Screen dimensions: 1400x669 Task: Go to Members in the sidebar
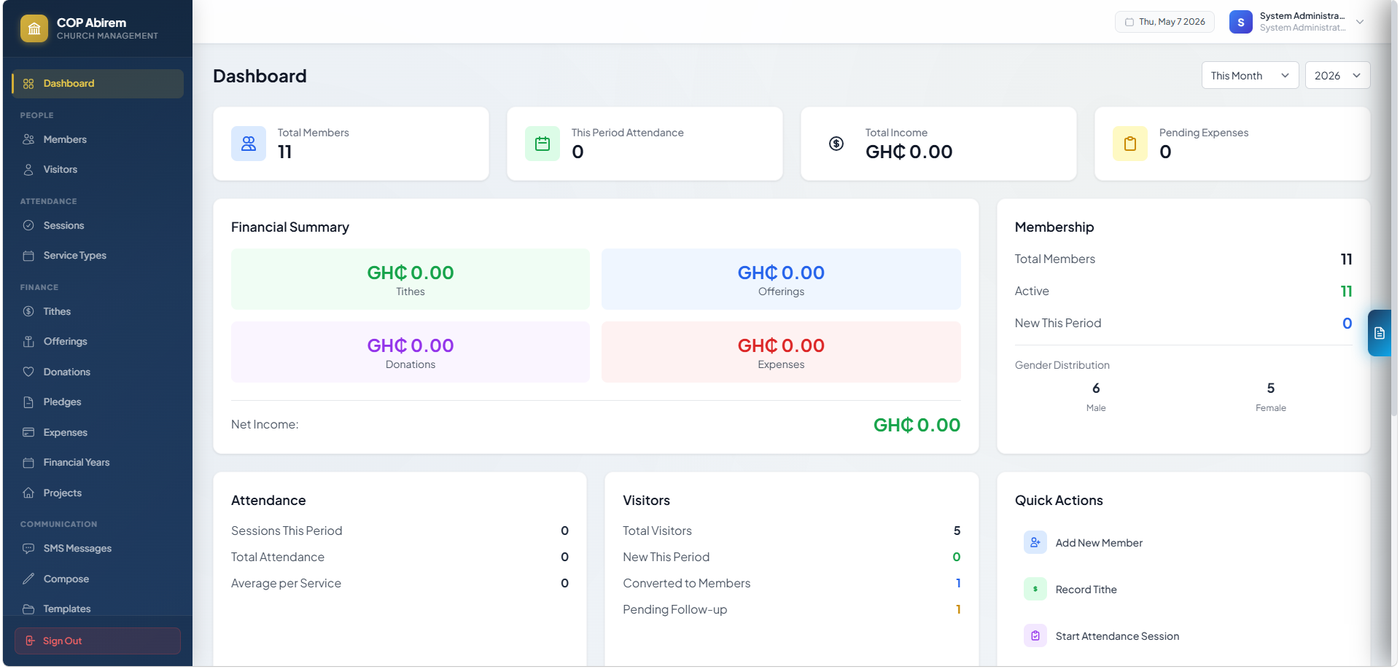(x=98, y=140)
